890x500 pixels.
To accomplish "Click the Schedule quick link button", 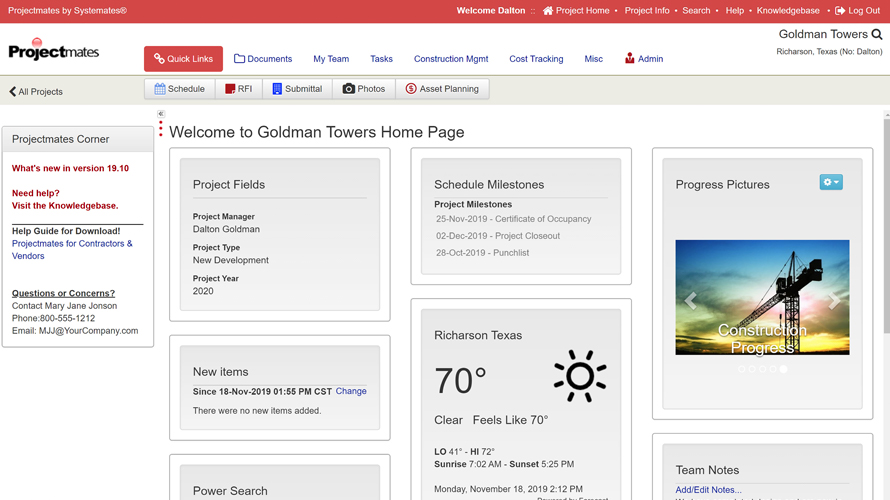I will pyautogui.click(x=180, y=89).
